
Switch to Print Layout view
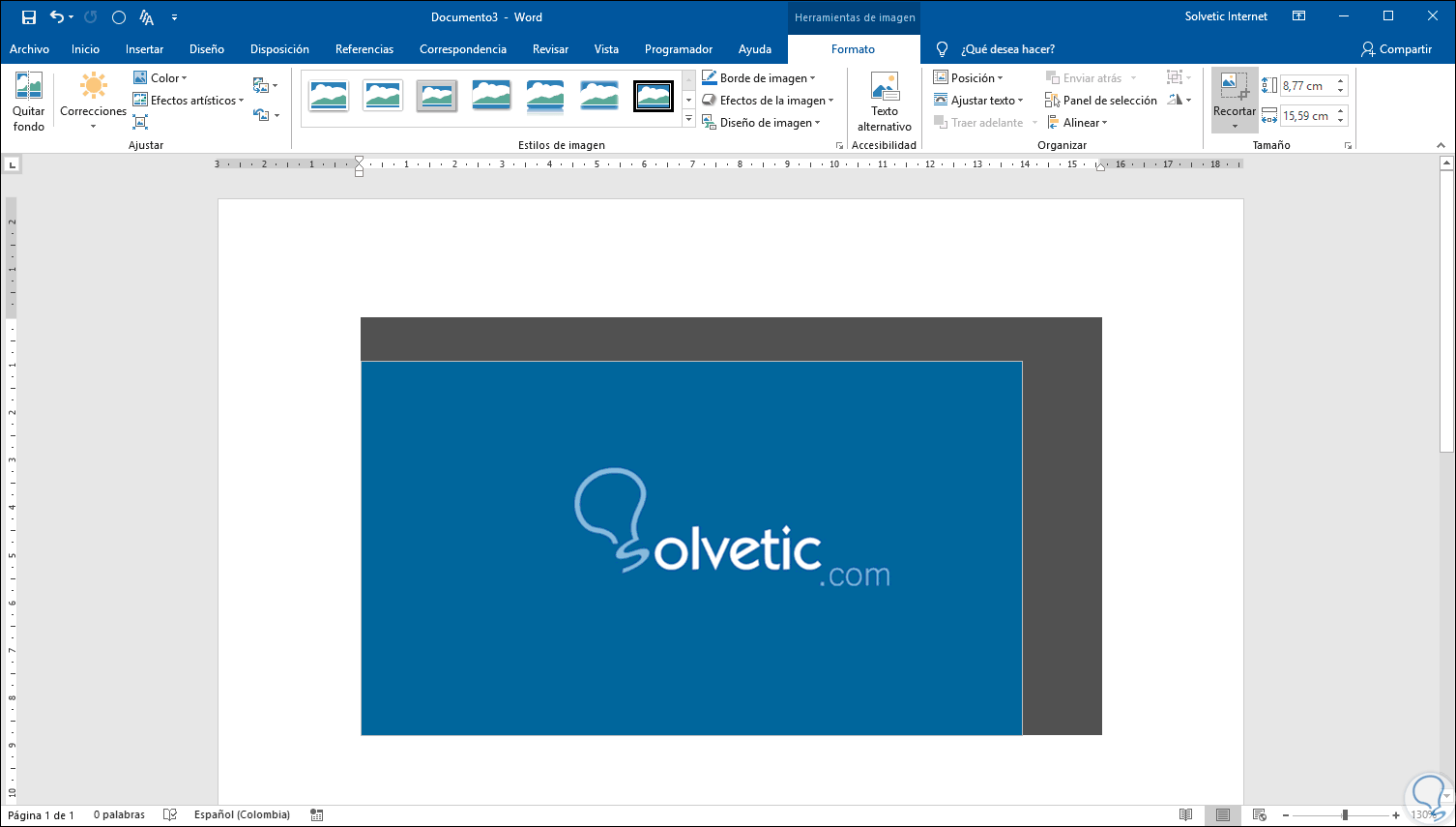pyautogui.click(x=1223, y=815)
